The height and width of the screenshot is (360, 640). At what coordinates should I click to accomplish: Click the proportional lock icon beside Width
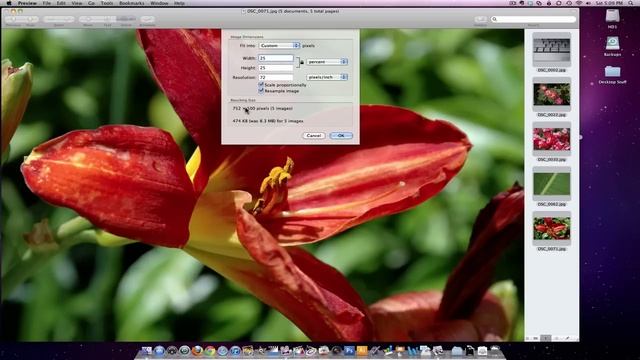(x=302, y=62)
